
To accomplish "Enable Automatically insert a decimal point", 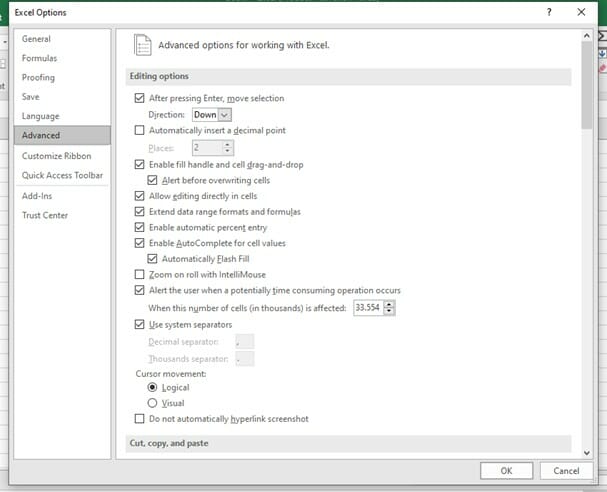I will (x=139, y=130).
